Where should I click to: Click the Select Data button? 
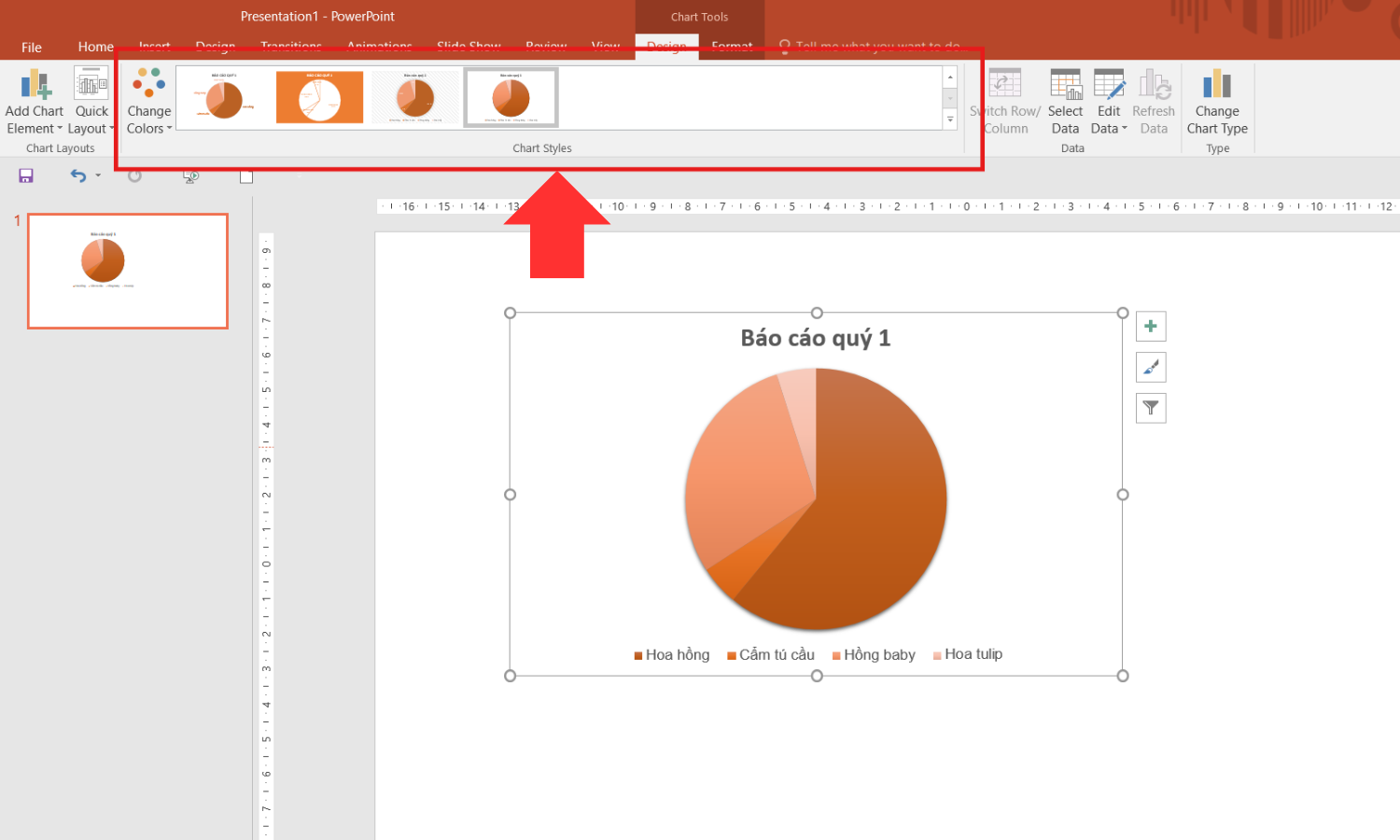tap(1065, 101)
